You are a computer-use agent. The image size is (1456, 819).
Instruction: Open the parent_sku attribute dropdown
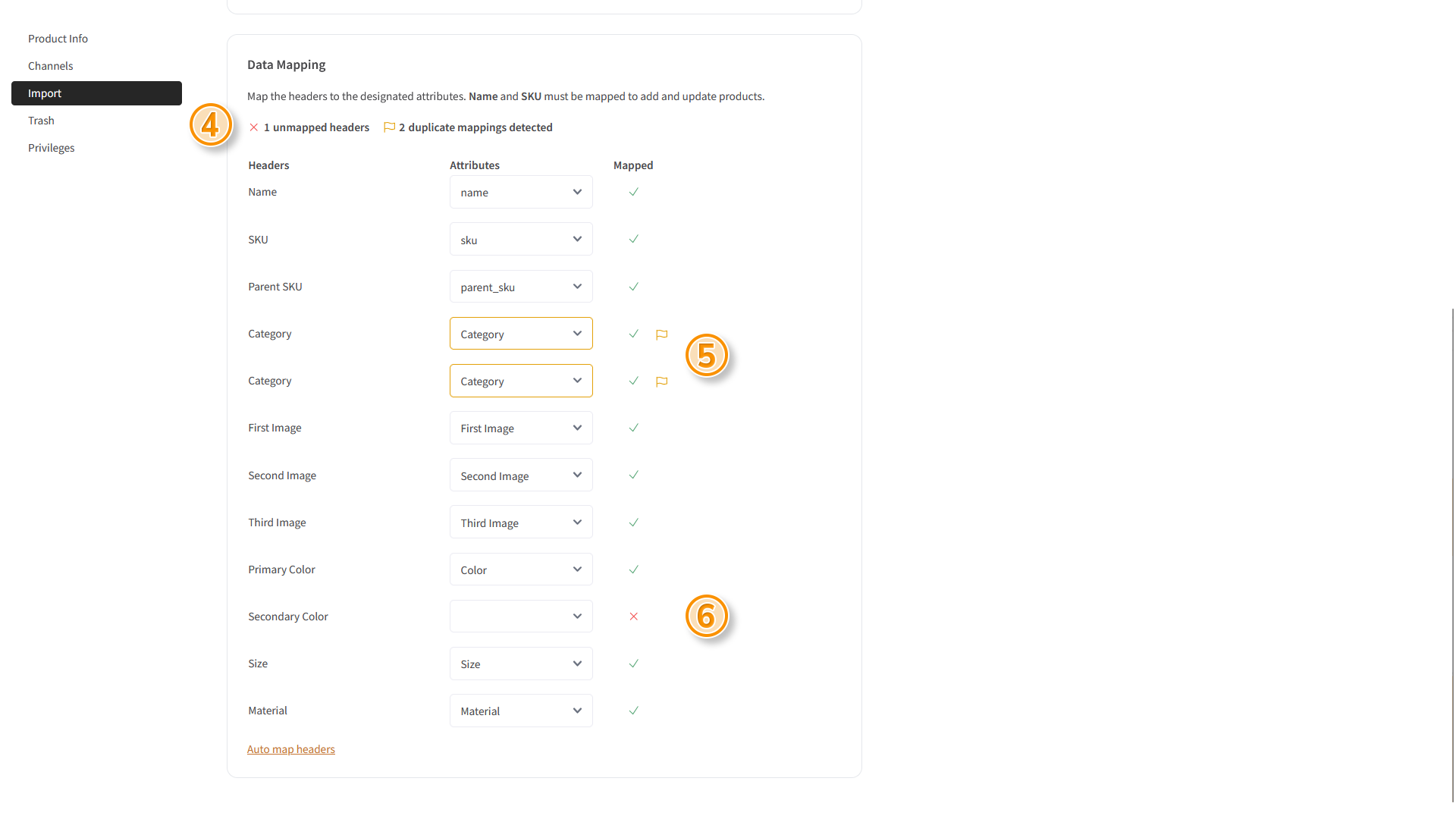pyautogui.click(x=521, y=287)
